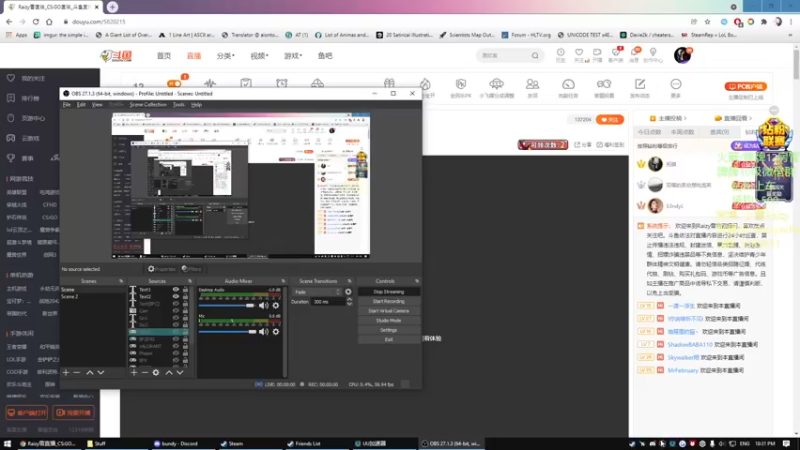800x450 pixels.
Task: Click the Douyu search input field
Action: (x=505, y=55)
